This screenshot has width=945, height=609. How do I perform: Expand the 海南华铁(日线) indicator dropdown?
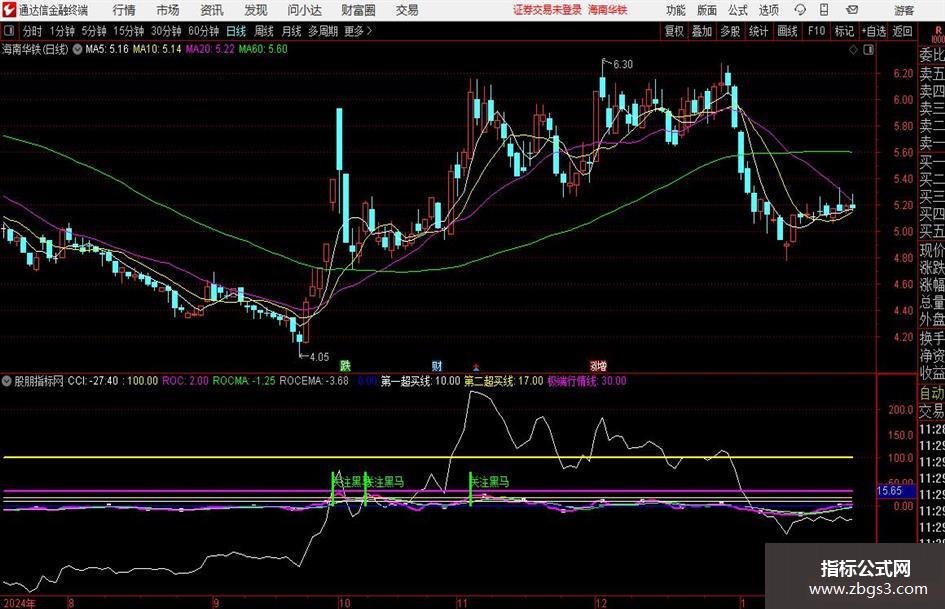(x=77, y=49)
